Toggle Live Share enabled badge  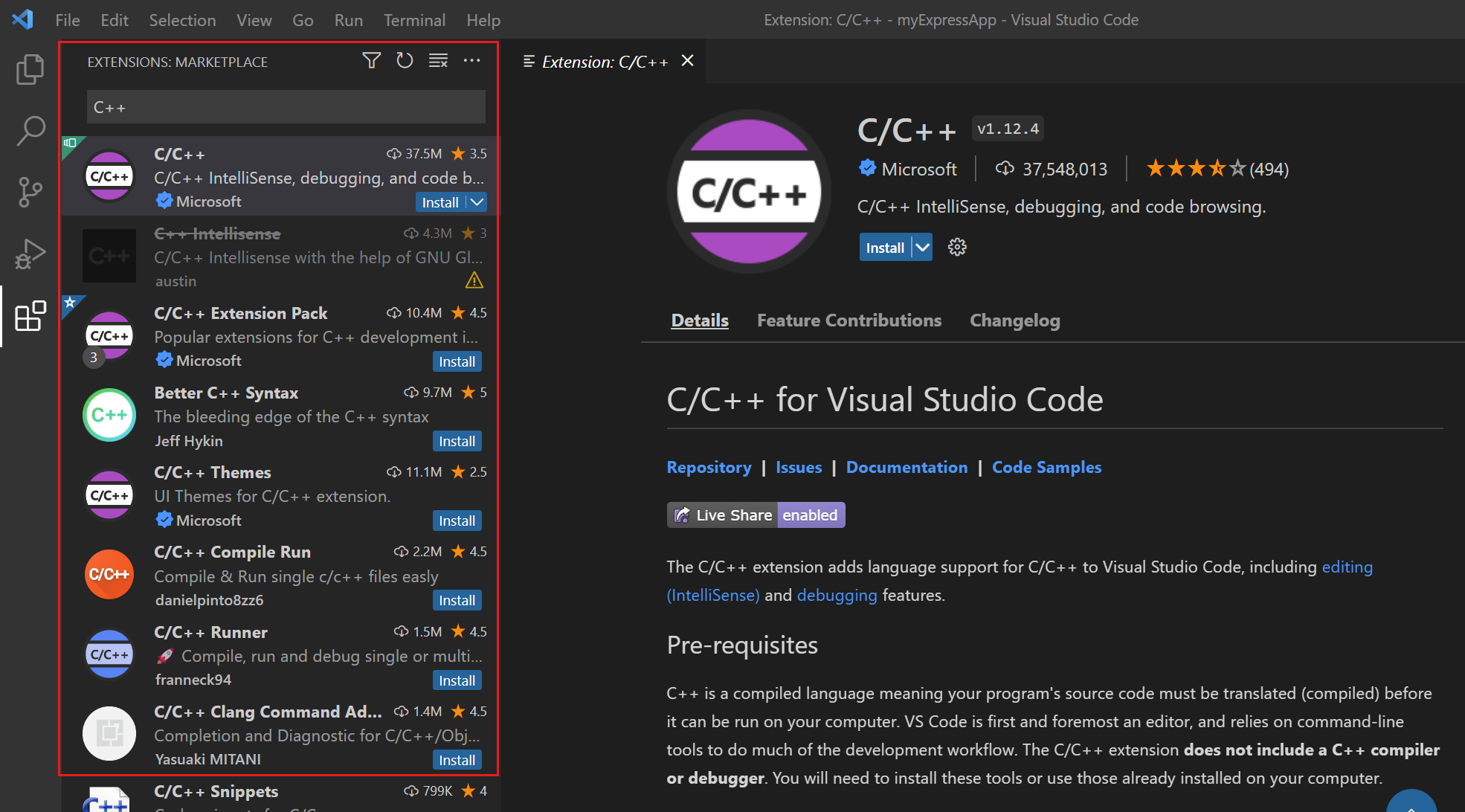pyautogui.click(x=754, y=514)
